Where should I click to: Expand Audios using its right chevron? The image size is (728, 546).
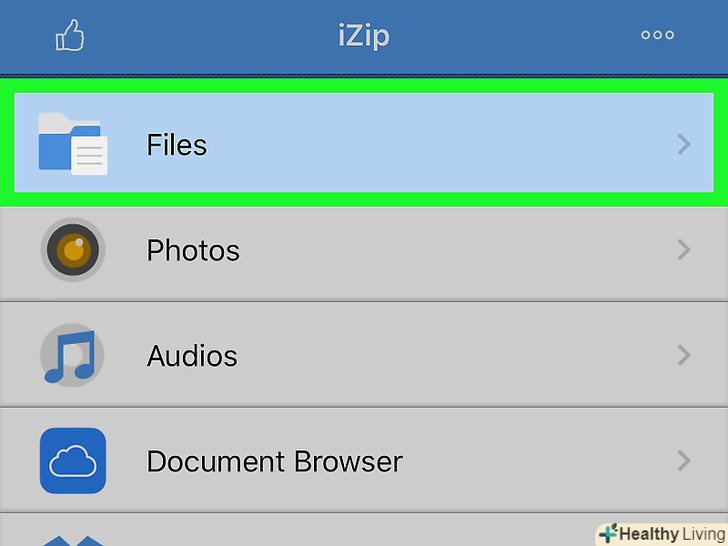click(x=684, y=355)
